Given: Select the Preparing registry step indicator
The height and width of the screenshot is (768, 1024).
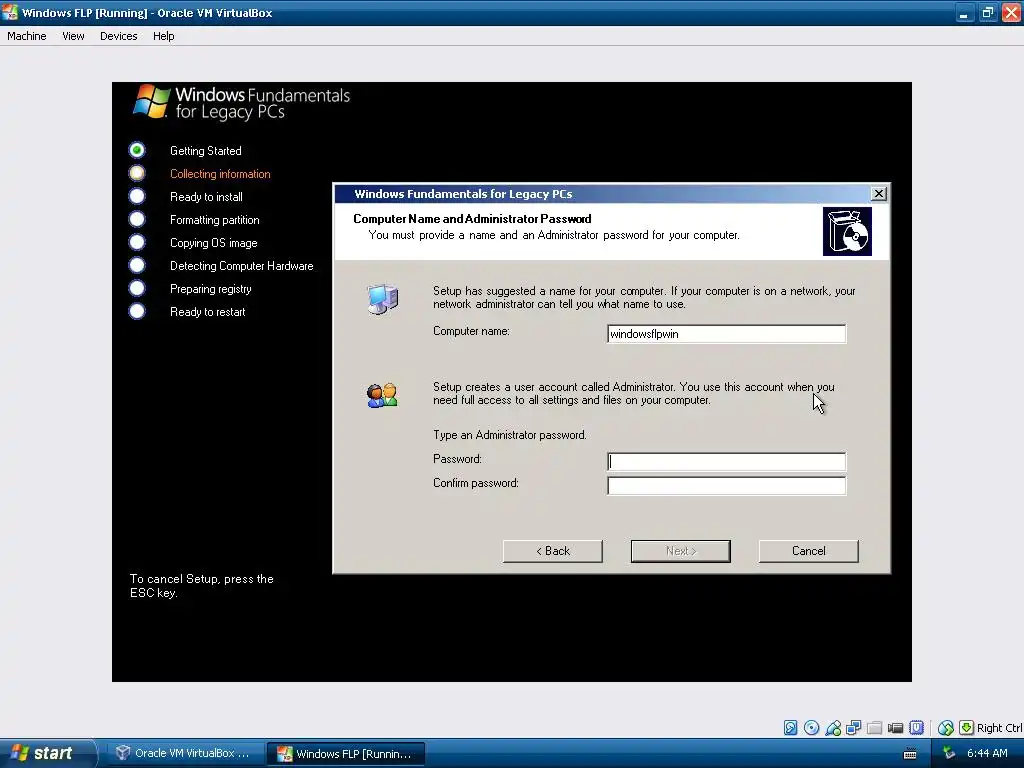Looking at the screenshot, I should click(136, 288).
